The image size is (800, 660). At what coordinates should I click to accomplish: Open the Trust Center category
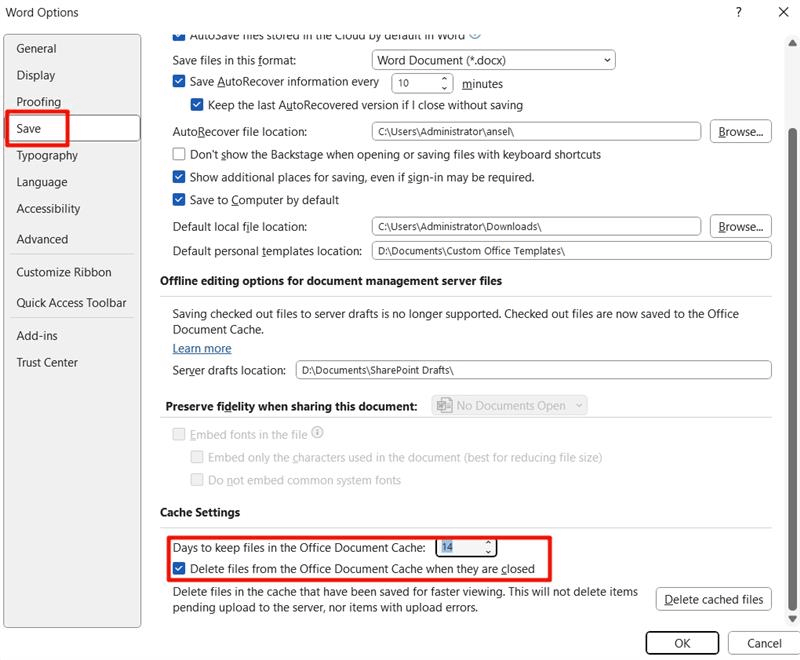click(x=47, y=362)
